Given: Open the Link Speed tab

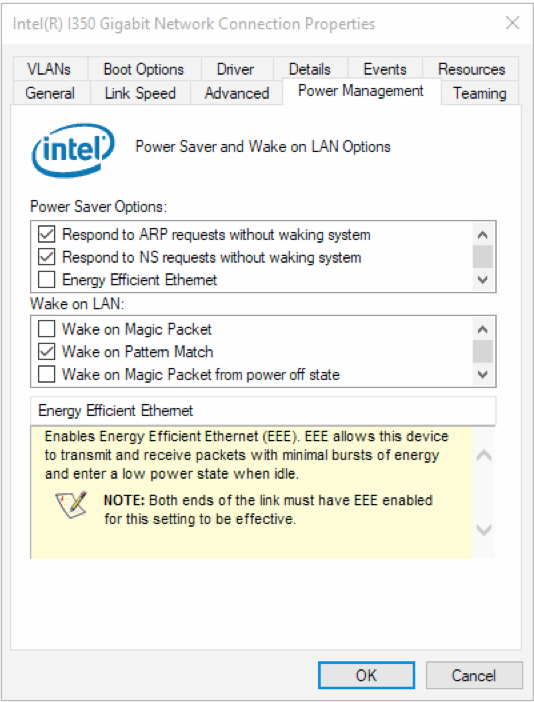Looking at the screenshot, I should 140,93.
